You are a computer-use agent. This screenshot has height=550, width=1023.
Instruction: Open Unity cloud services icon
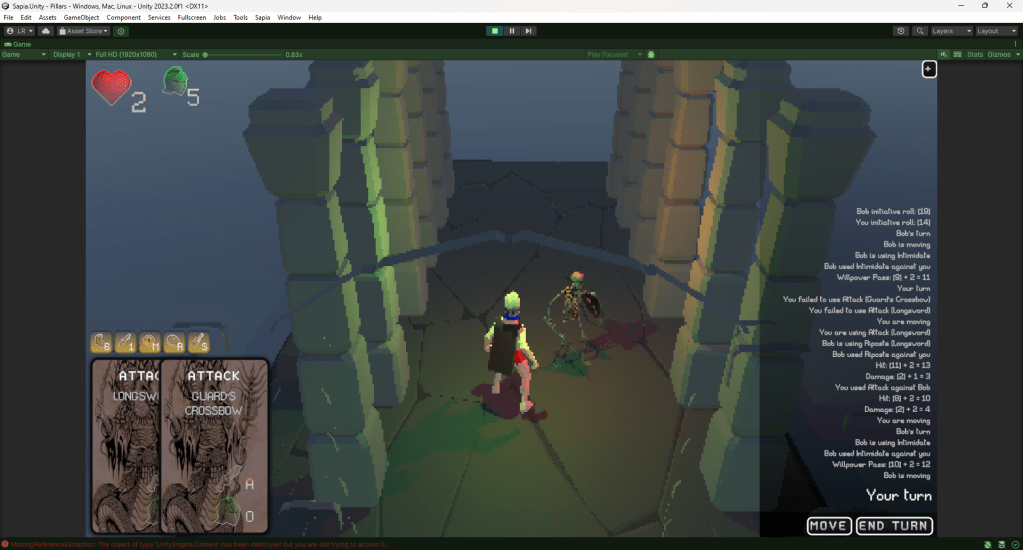[x=45, y=31]
